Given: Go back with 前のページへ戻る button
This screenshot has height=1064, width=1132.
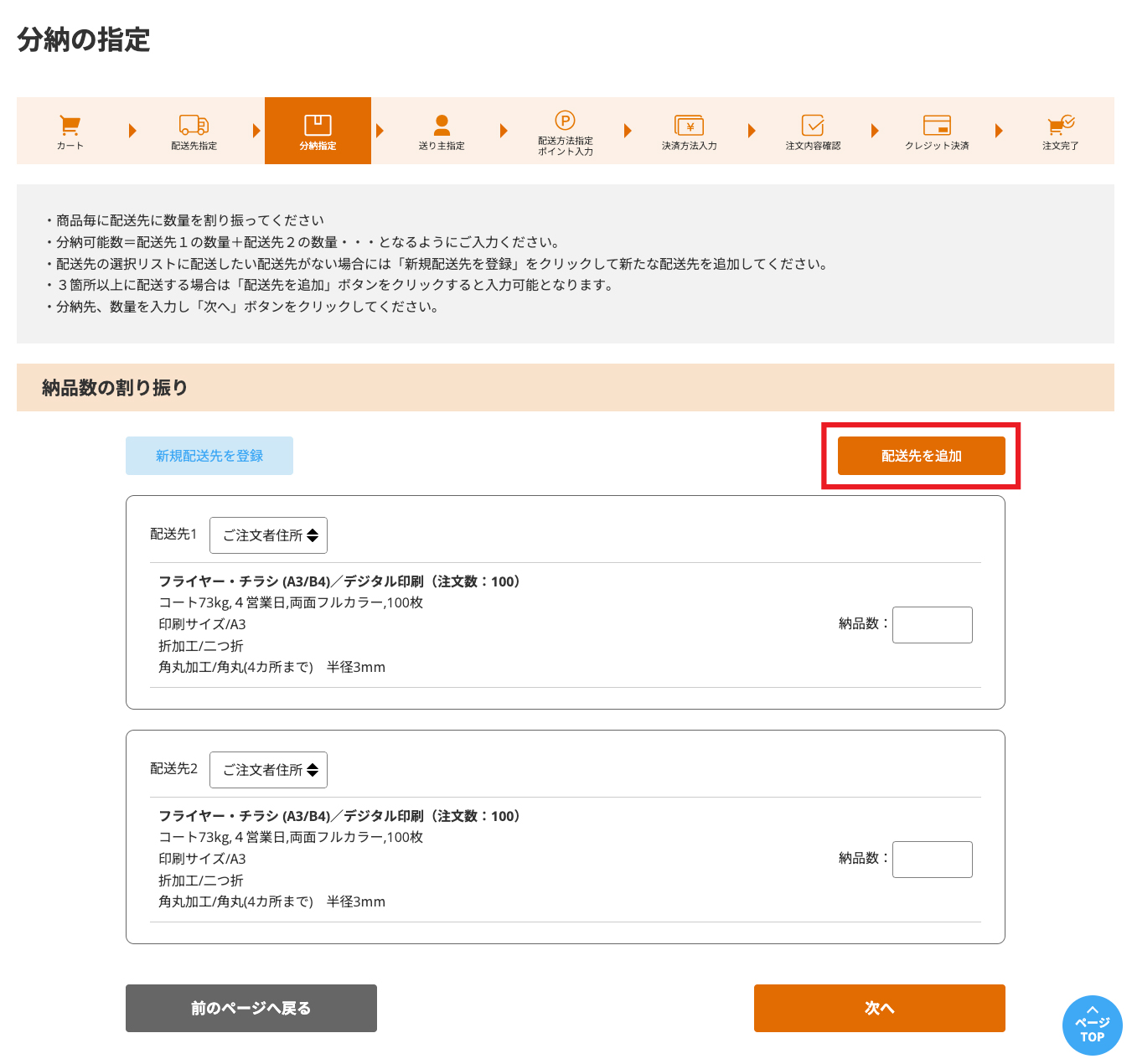Looking at the screenshot, I should pyautogui.click(x=251, y=1008).
